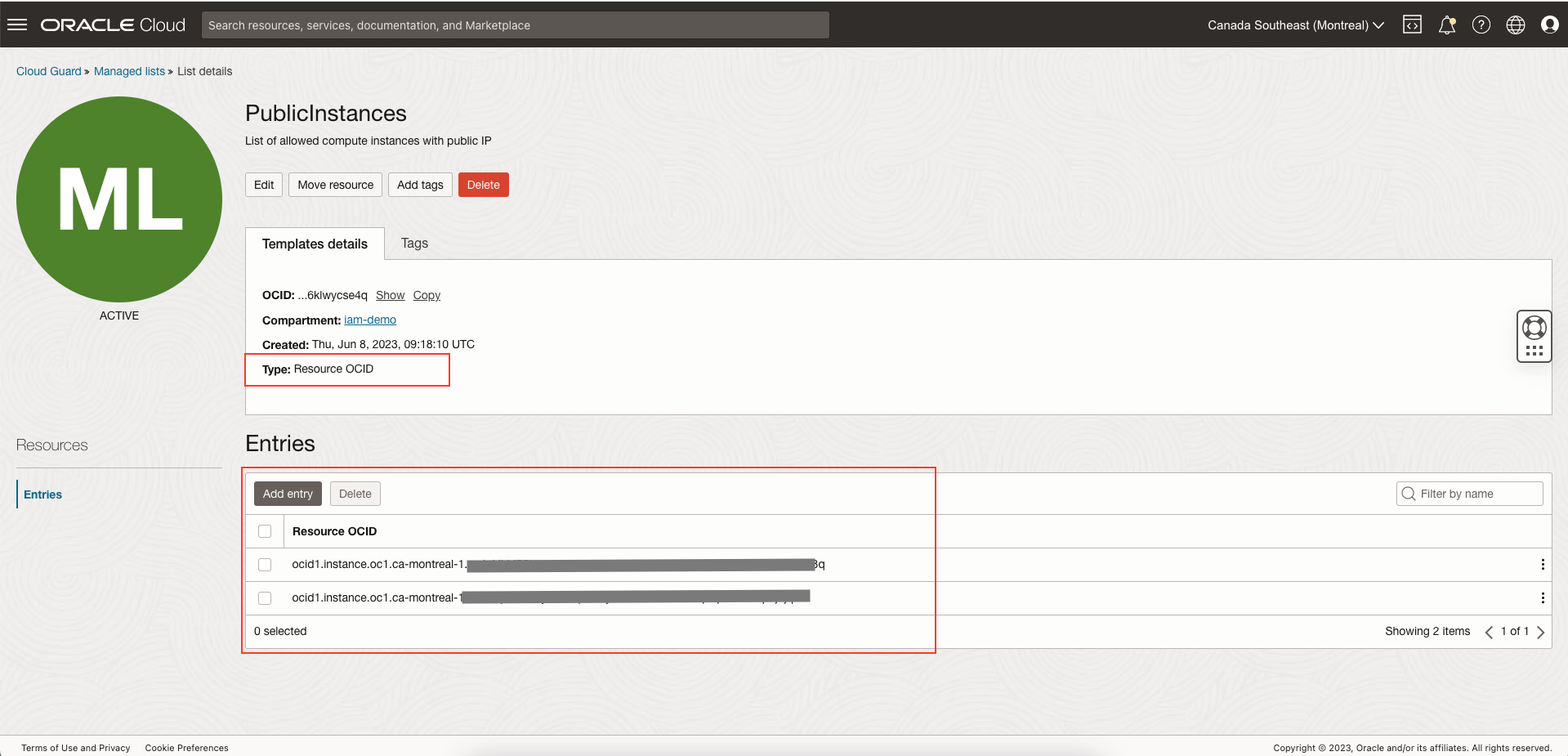Screen dimensions: 1568x756
Task: Open Terms of Use and Privacy link
Action: tap(76, 748)
